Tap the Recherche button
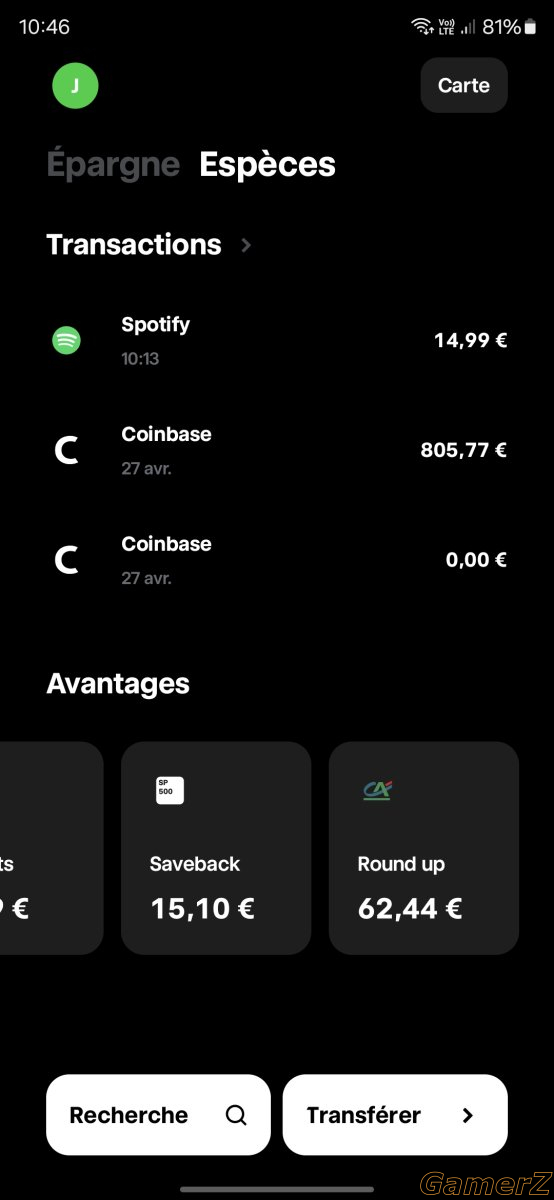The height and width of the screenshot is (1200, 554). coord(158,1115)
